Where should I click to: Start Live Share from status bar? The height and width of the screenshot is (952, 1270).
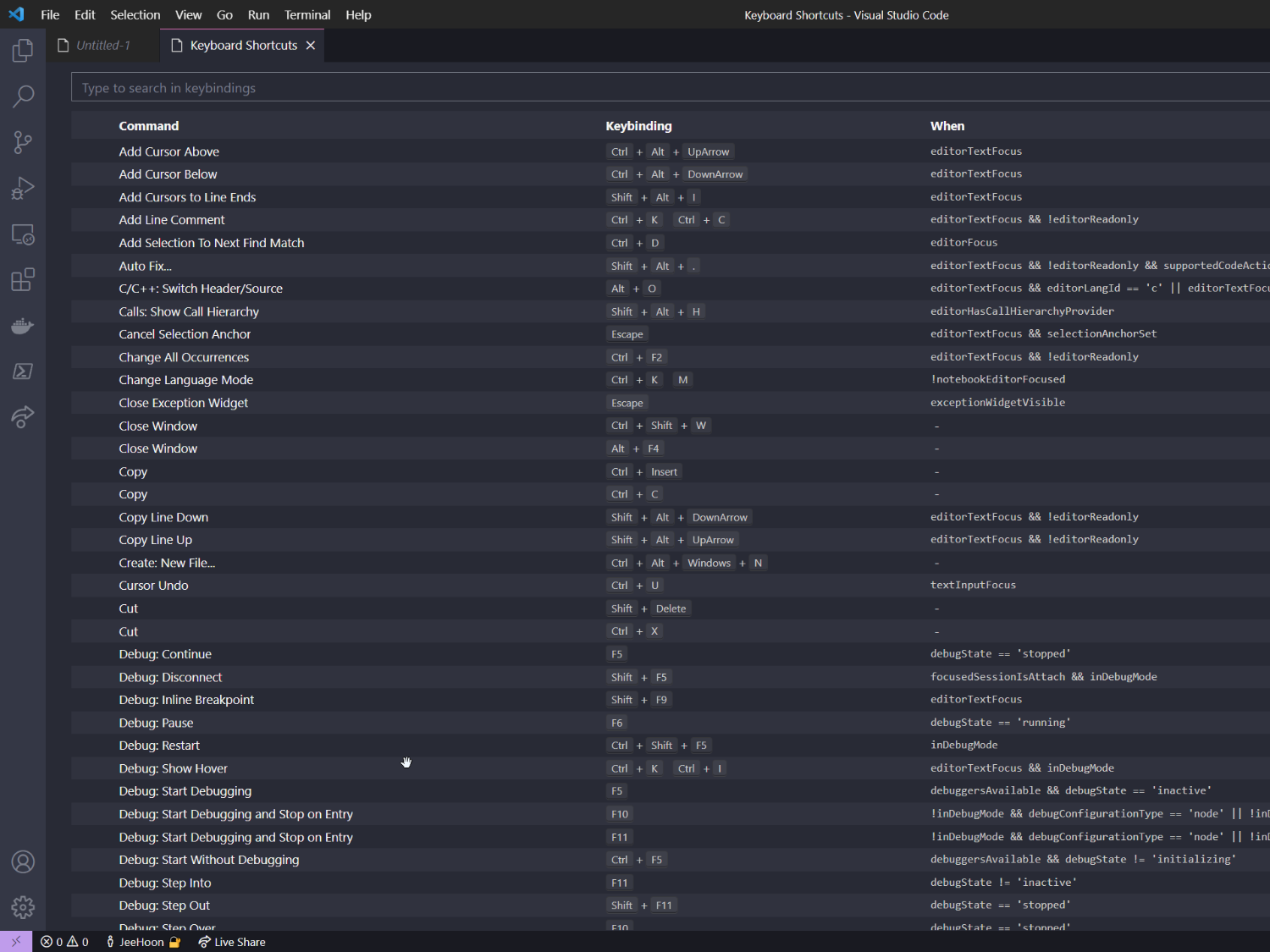pyautogui.click(x=231, y=942)
